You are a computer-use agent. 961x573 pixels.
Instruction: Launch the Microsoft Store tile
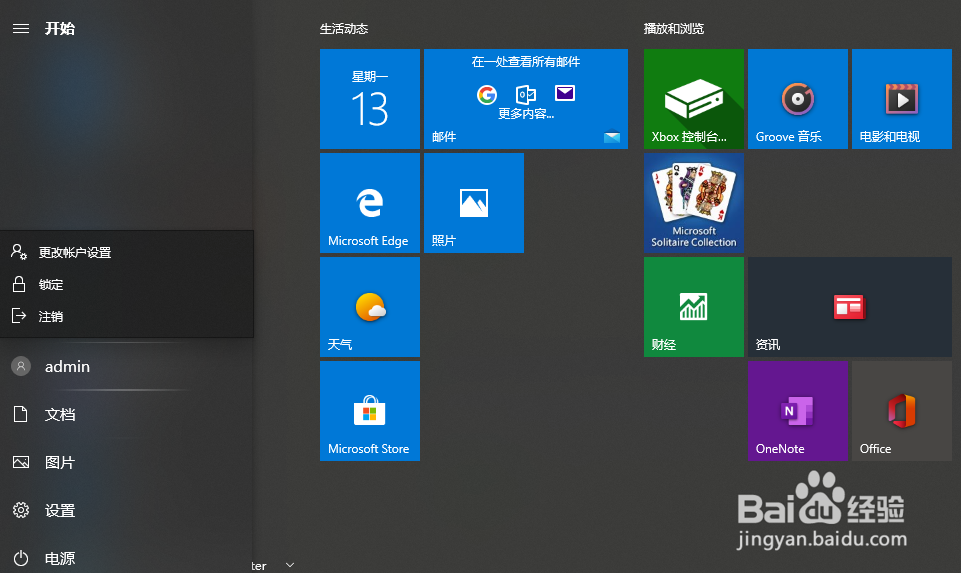coord(370,411)
